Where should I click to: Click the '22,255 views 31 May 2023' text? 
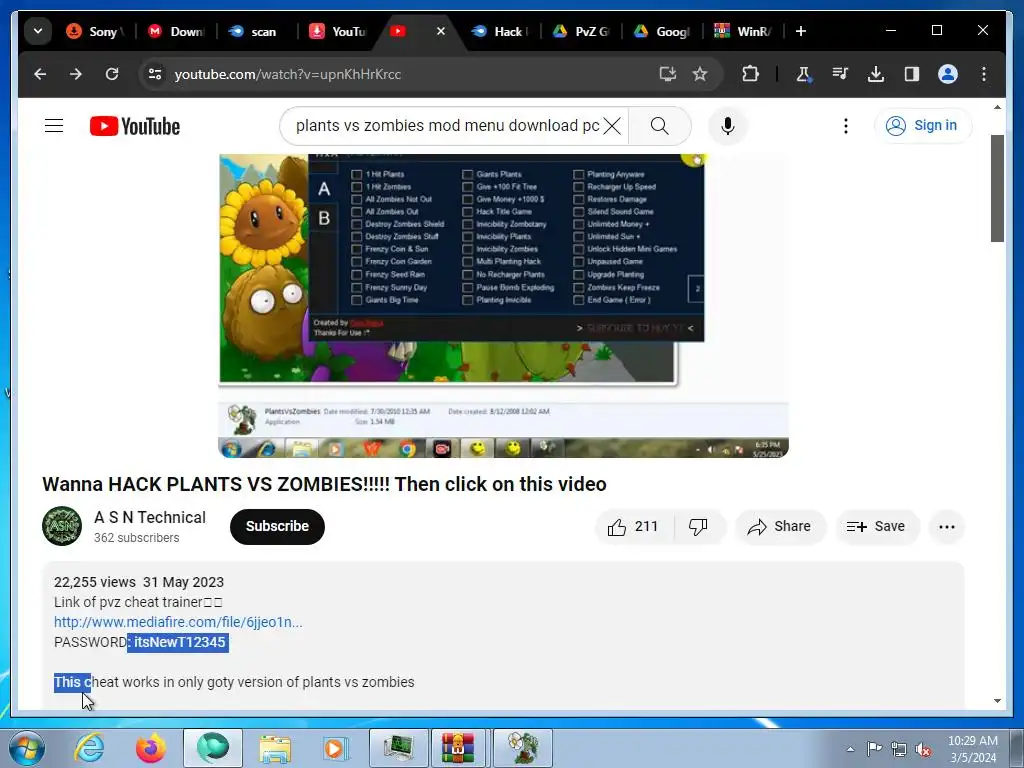coord(138,582)
